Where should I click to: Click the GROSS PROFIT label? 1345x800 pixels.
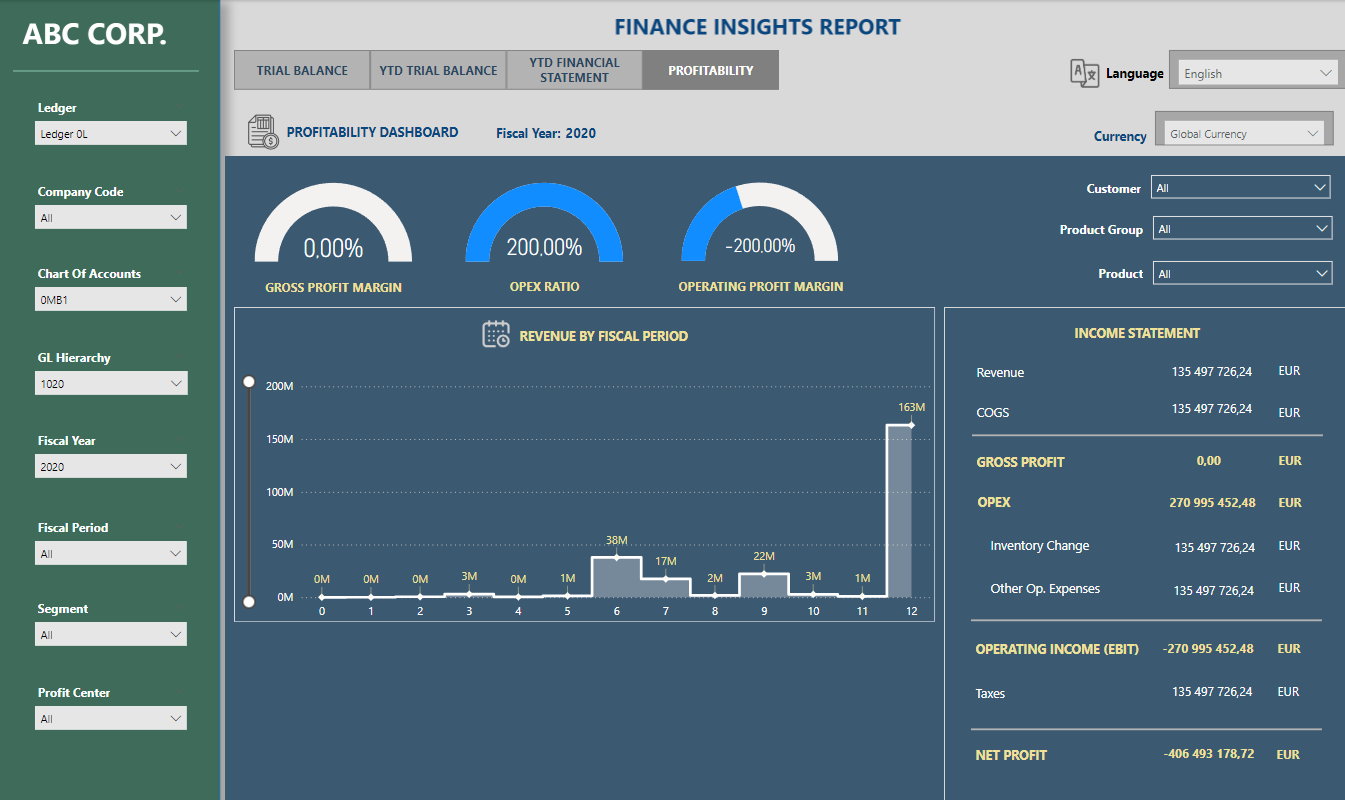[1020, 462]
